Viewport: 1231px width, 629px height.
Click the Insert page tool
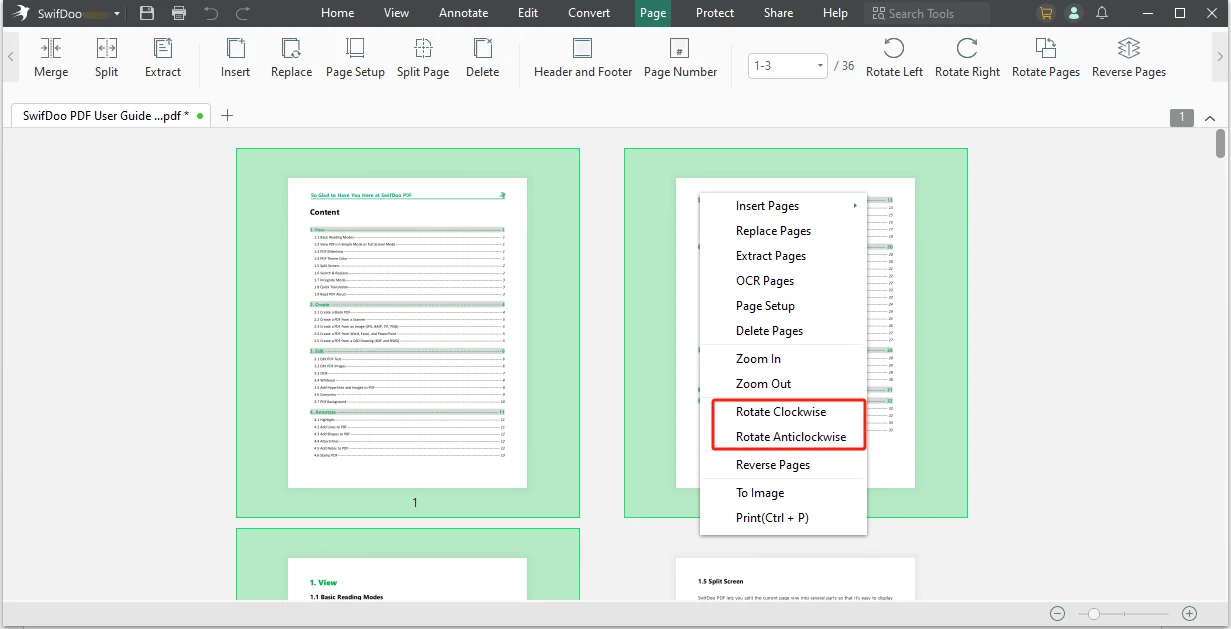click(x=236, y=58)
